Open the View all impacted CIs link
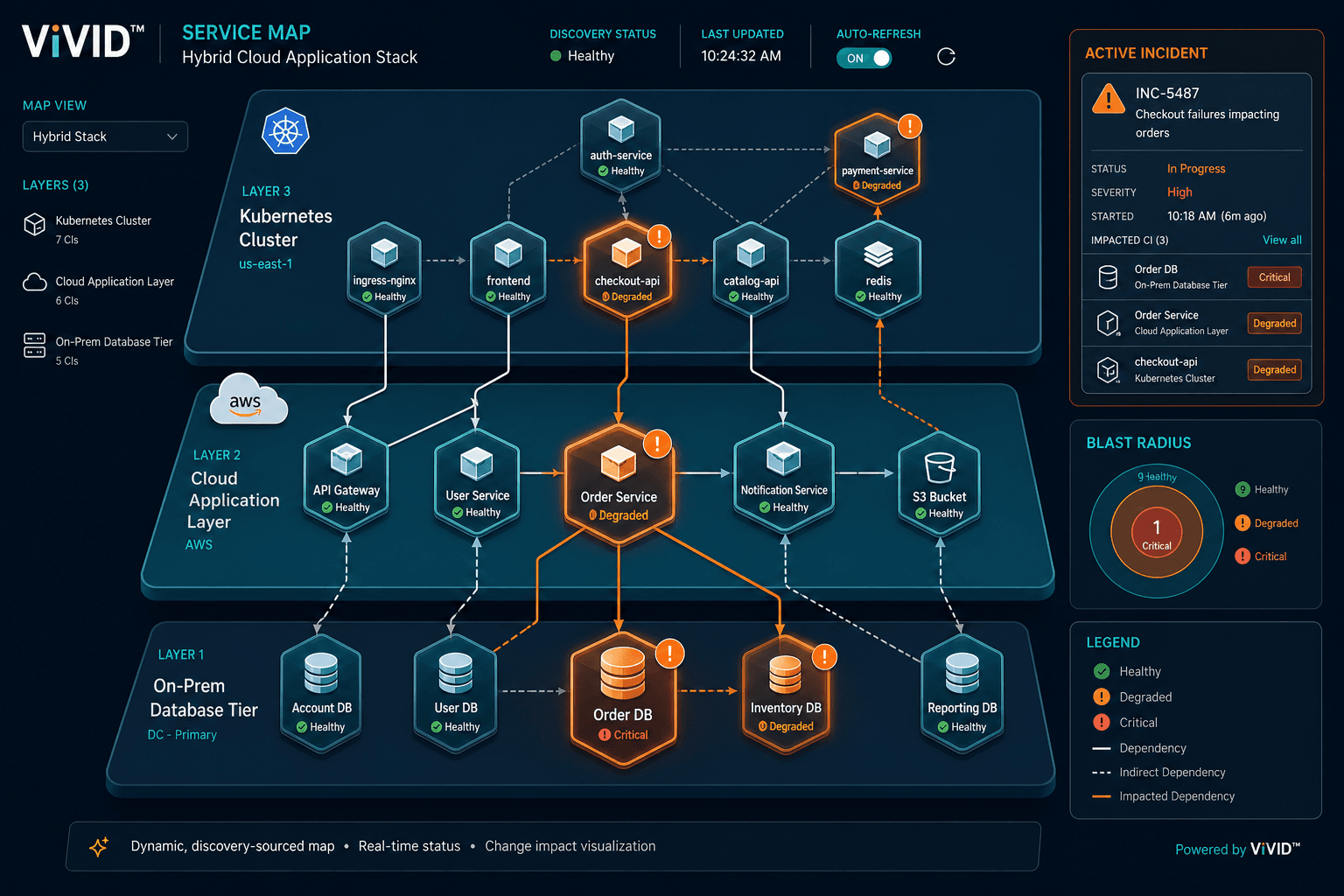 (x=1282, y=240)
